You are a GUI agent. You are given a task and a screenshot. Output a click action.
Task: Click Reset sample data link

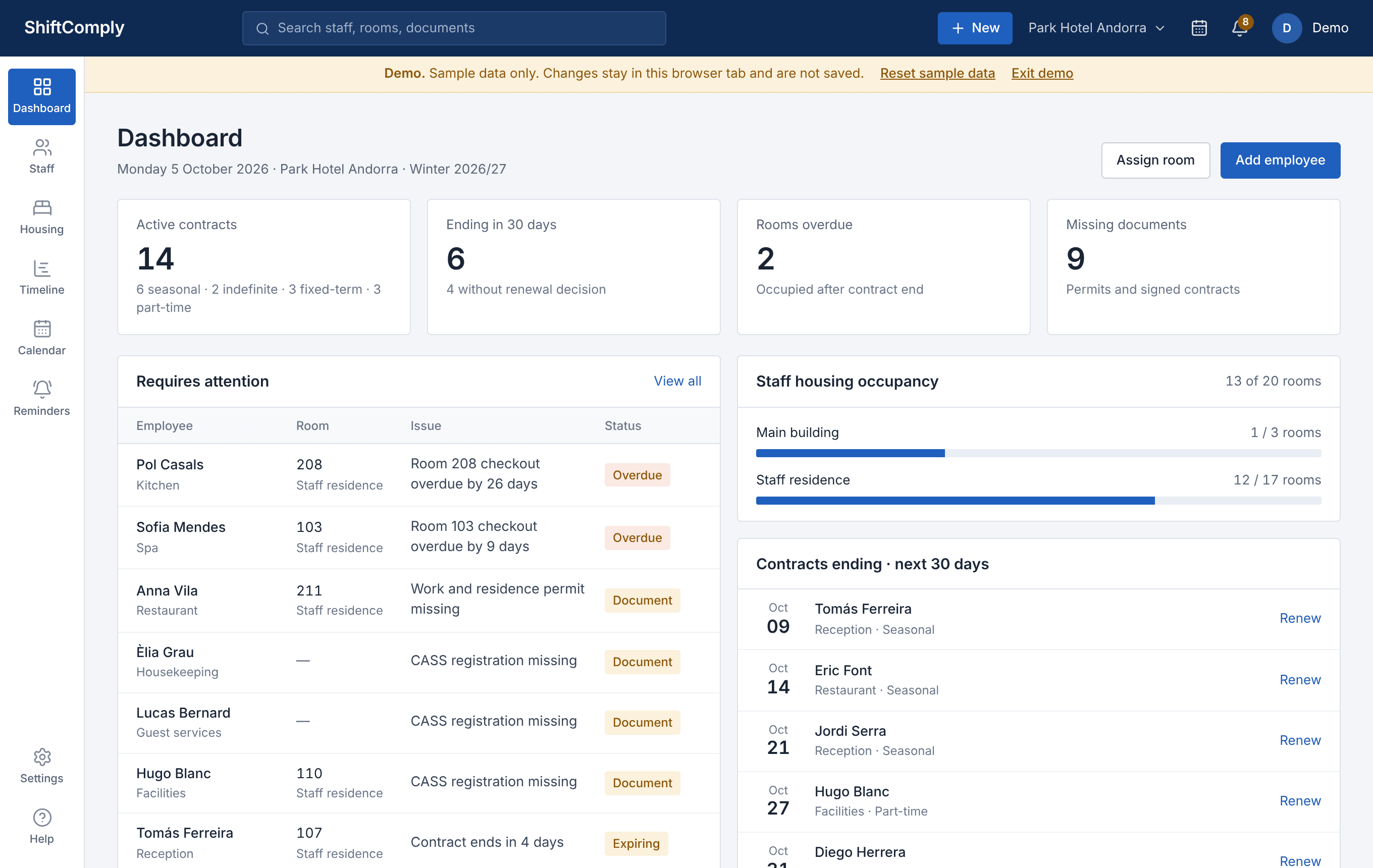coord(937,73)
